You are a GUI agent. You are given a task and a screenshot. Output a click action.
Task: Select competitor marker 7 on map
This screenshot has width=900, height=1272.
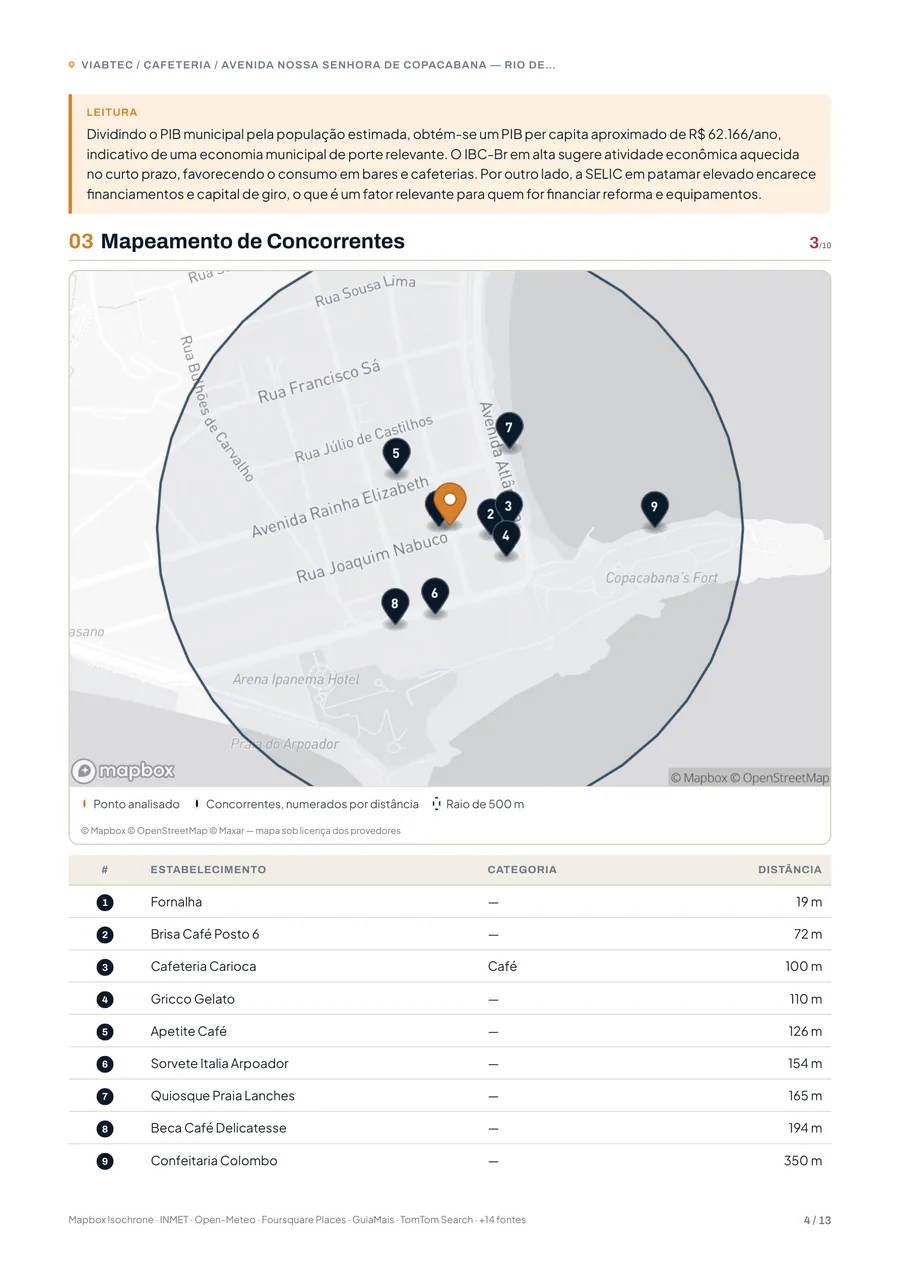tap(509, 430)
